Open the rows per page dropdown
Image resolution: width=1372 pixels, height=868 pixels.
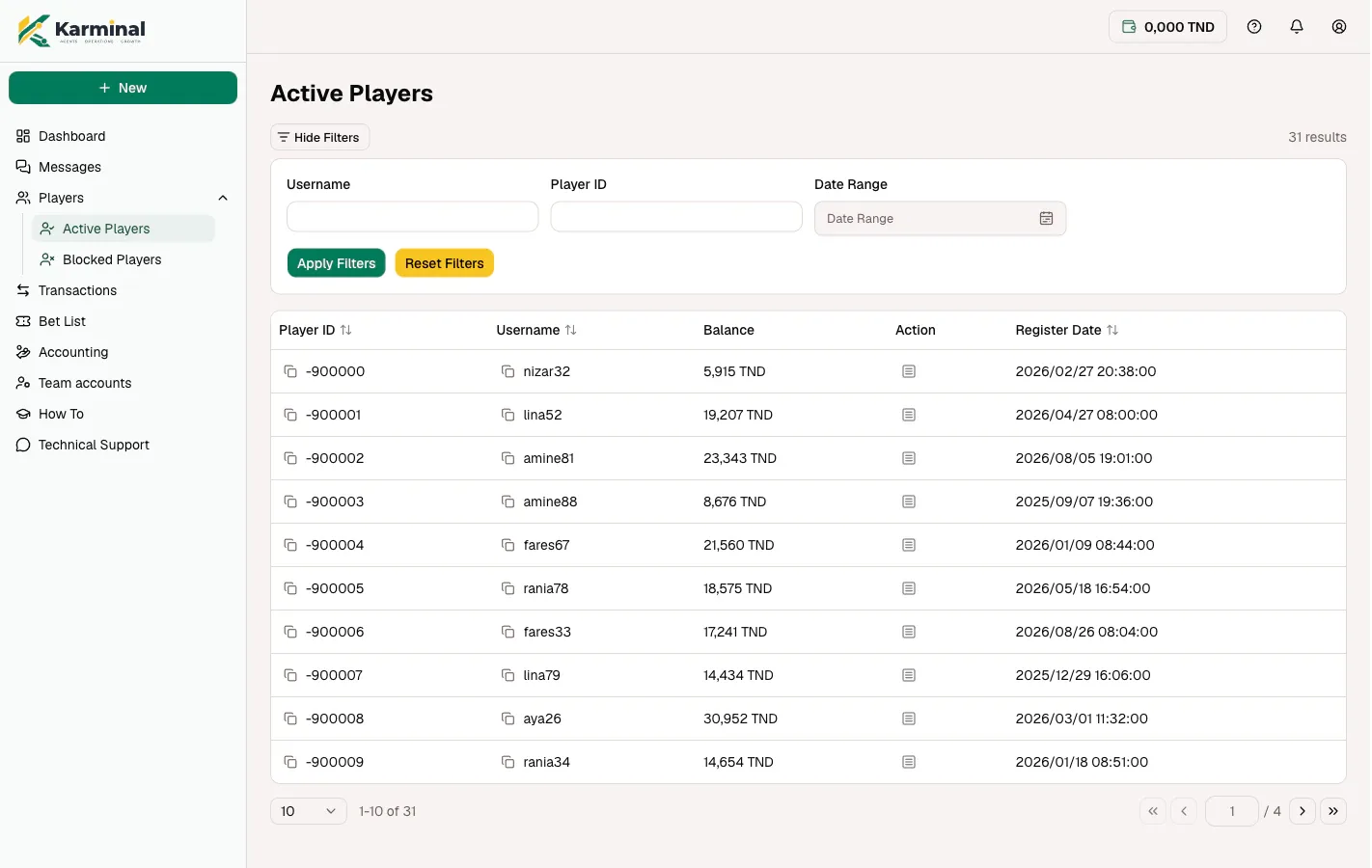[309, 811]
